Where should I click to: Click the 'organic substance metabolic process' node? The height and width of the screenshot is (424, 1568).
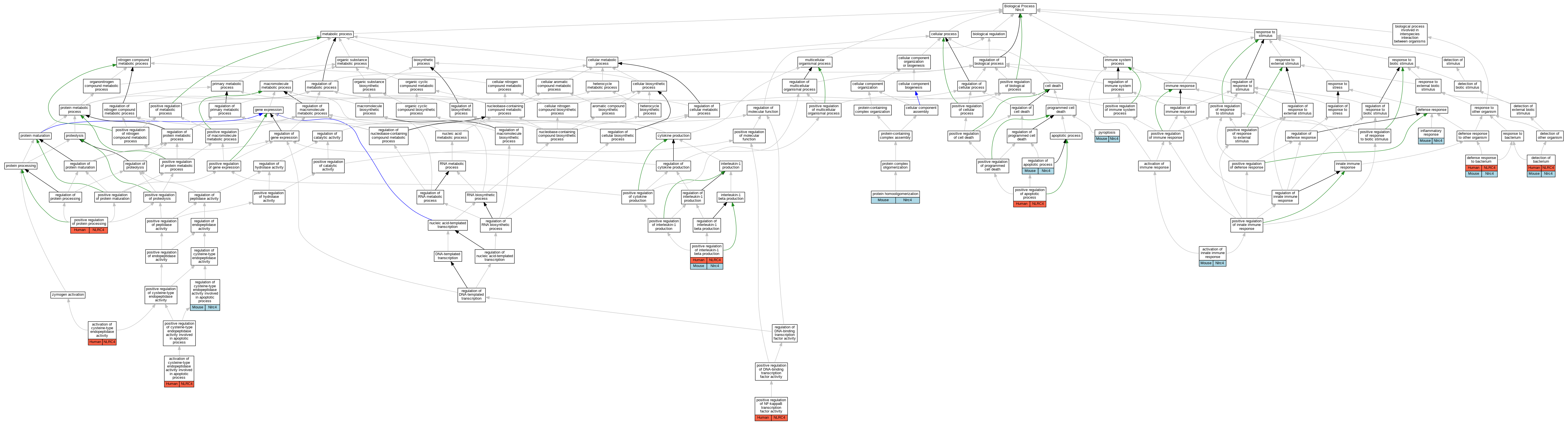352,62
